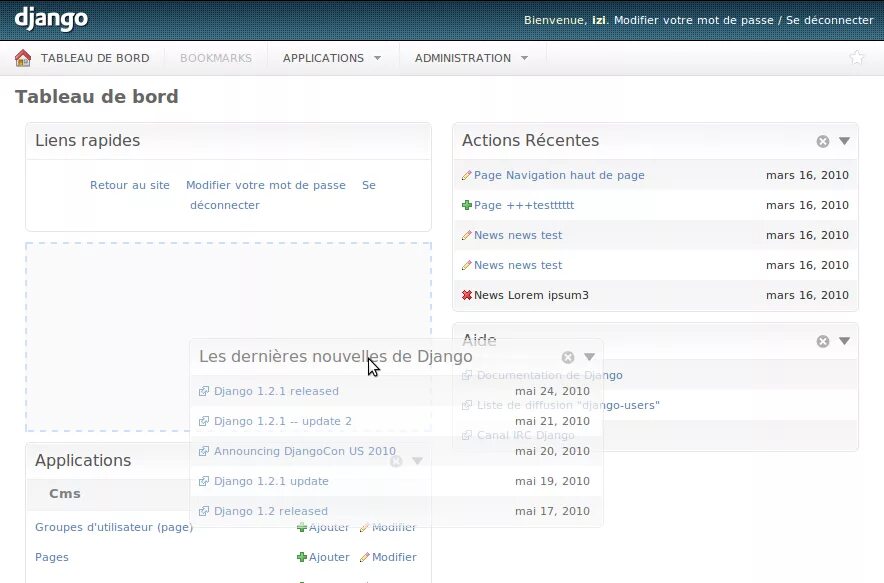Open the Bookmarks menu
This screenshot has width=884, height=583.
click(216, 58)
